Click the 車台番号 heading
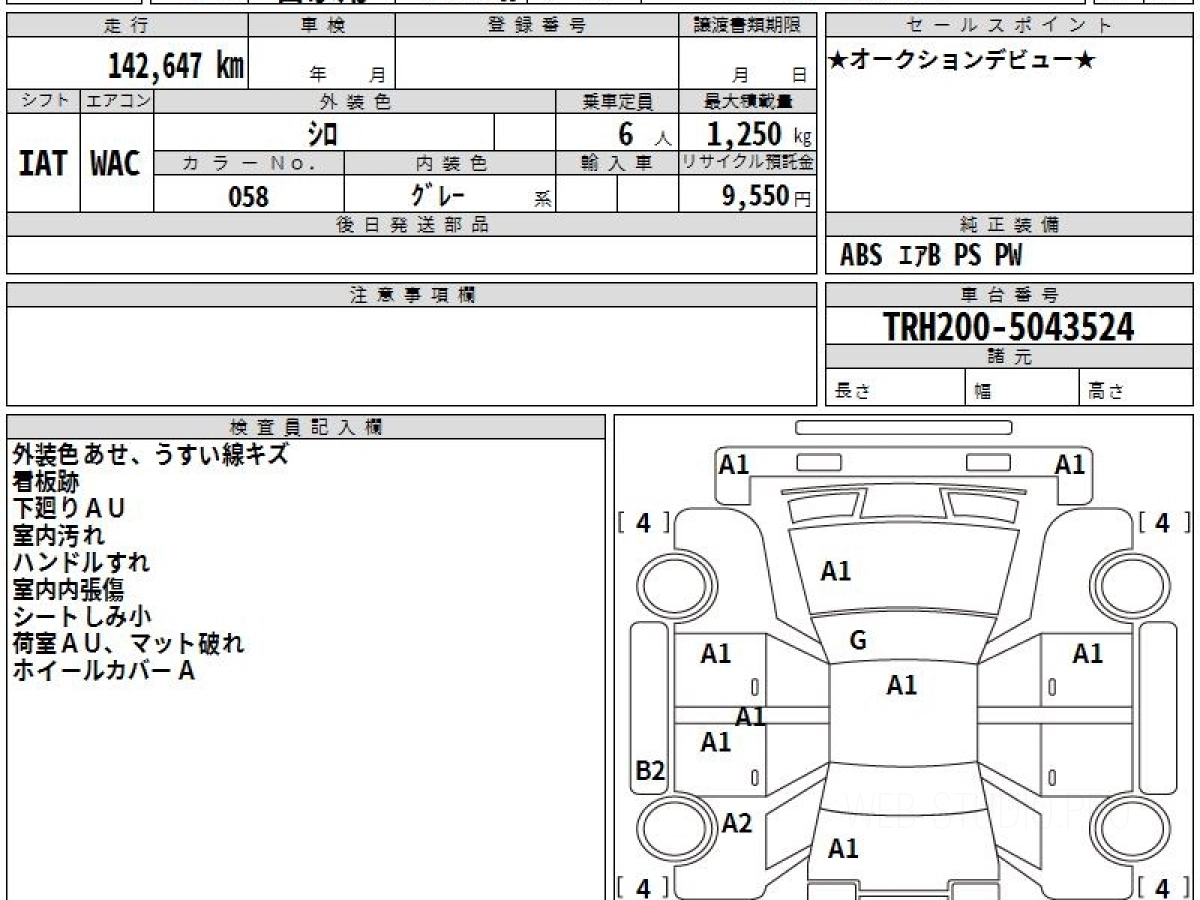The height and width of the screenshot is (900, 1200). click(x=1009, y=295)
